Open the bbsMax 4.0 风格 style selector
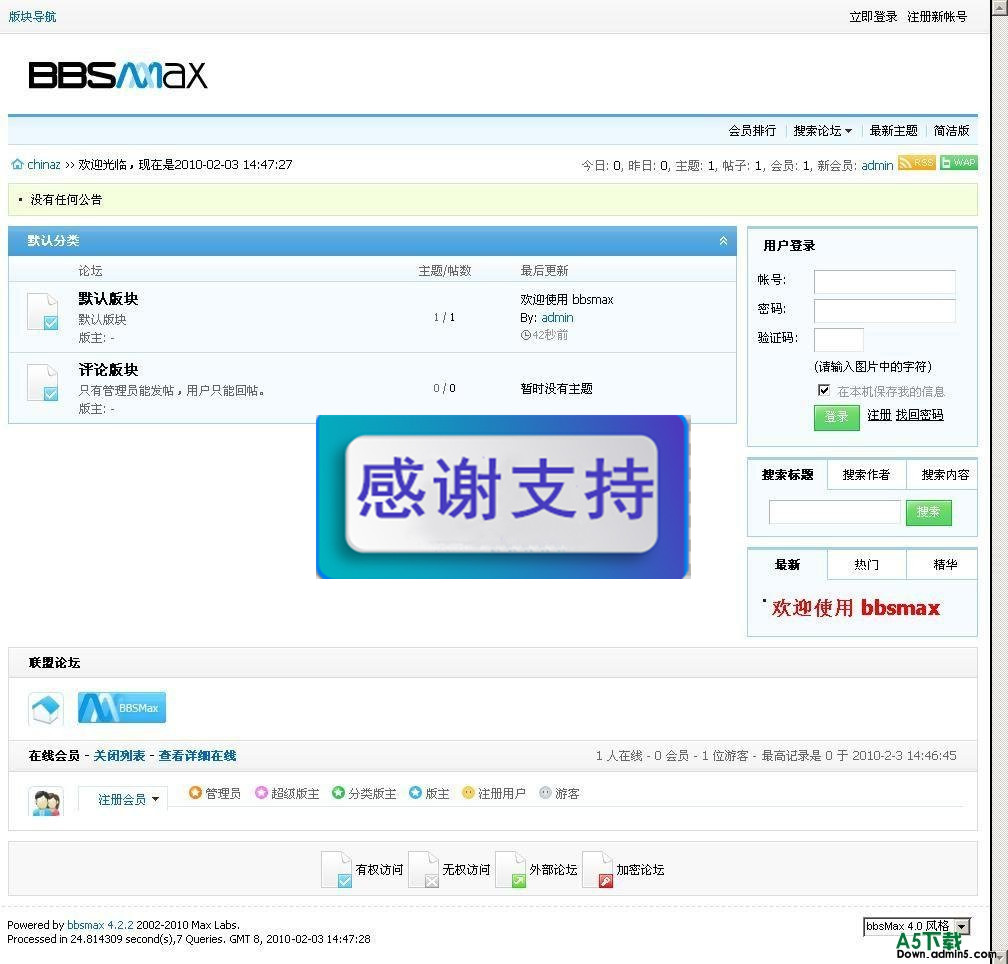Screen dimensions: 1008x964 (x=915, y=926)
